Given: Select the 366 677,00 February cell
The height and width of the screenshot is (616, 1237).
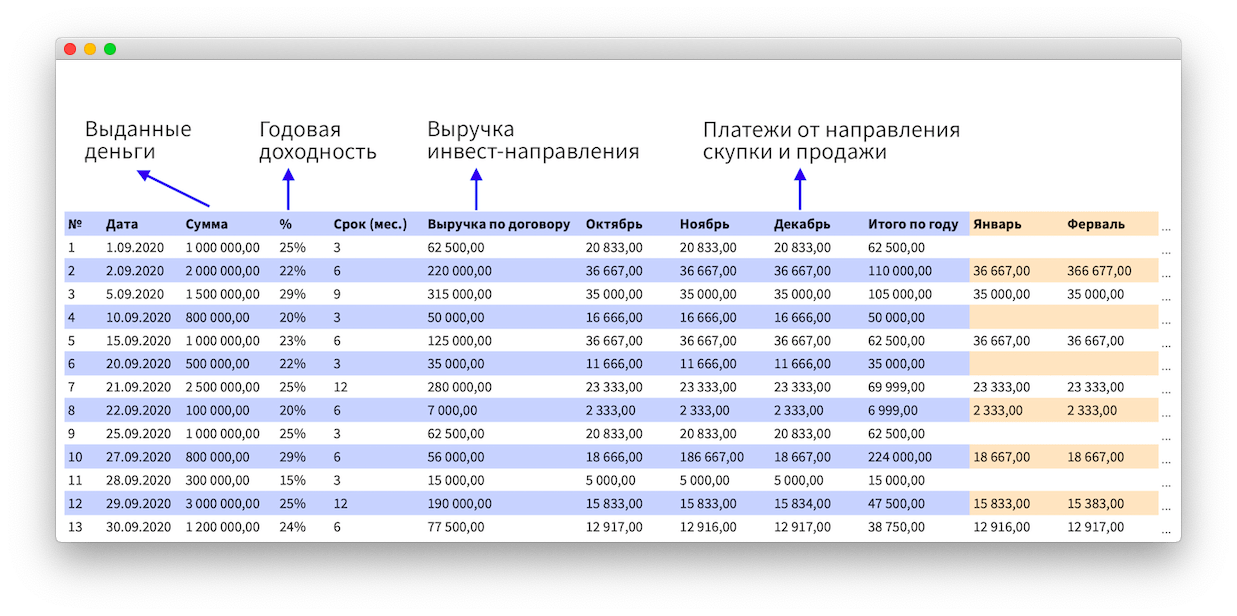Looking at the screenshot, I should pyautogui.click(x=1099, y=270).
